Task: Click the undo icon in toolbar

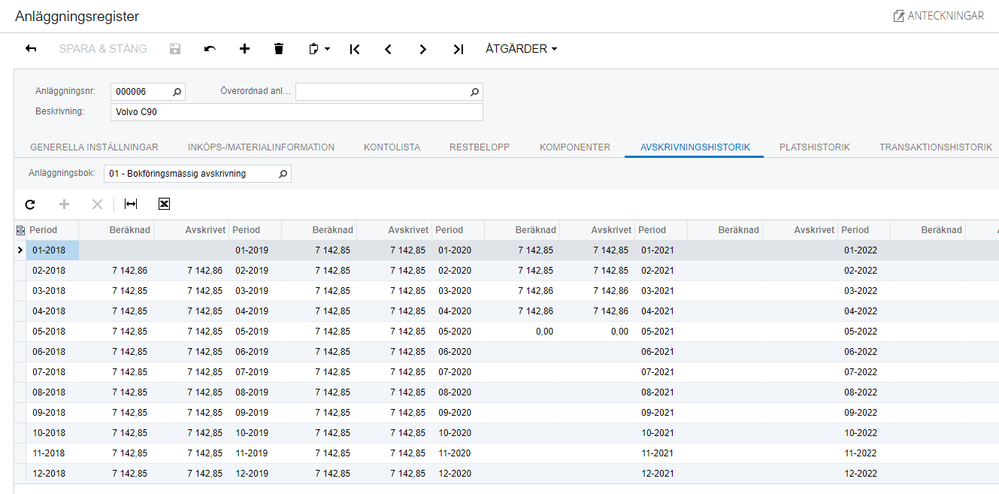Action: (209, 49)
